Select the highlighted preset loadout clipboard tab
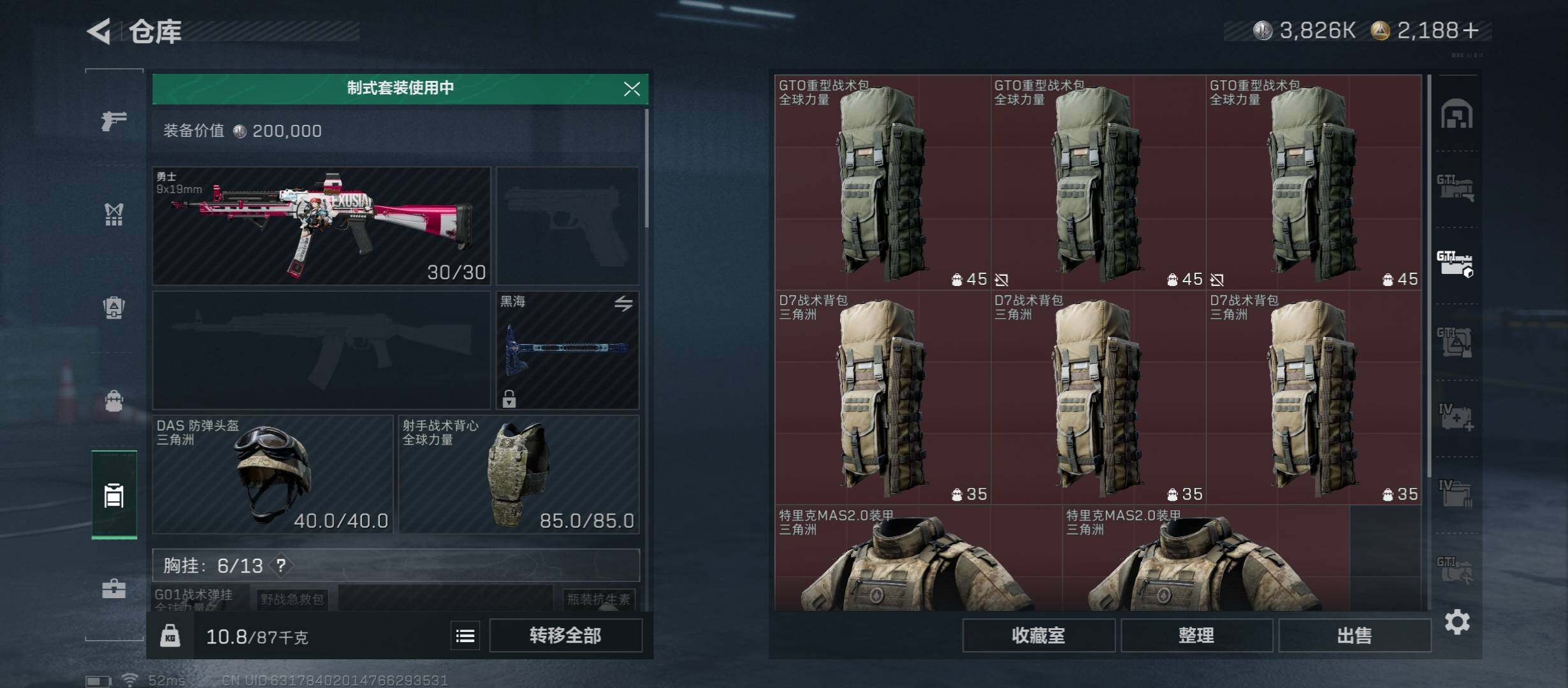Image resolution: width=1568 pixels, height=688 pixels. (114, 494)
